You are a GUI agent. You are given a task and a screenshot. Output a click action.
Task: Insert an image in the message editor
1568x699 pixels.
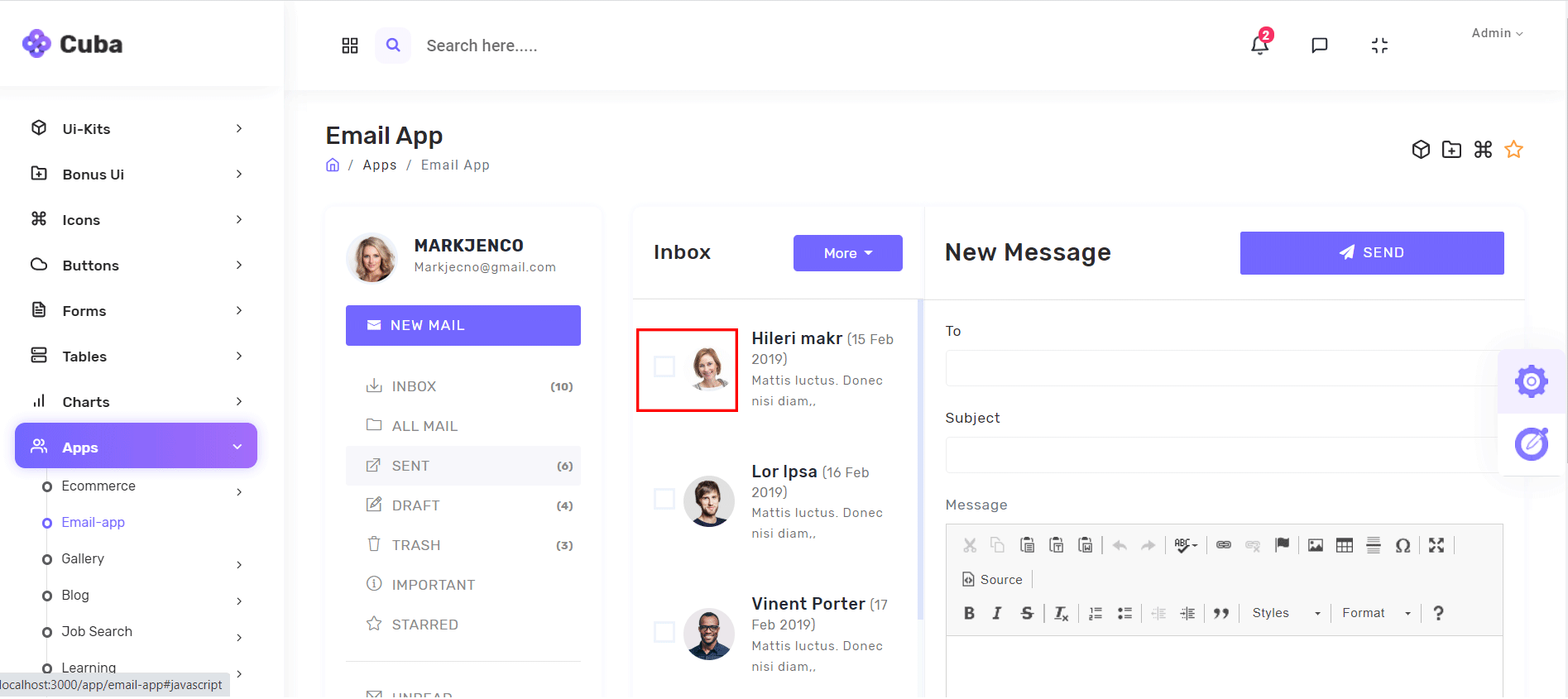point(1316,545)
